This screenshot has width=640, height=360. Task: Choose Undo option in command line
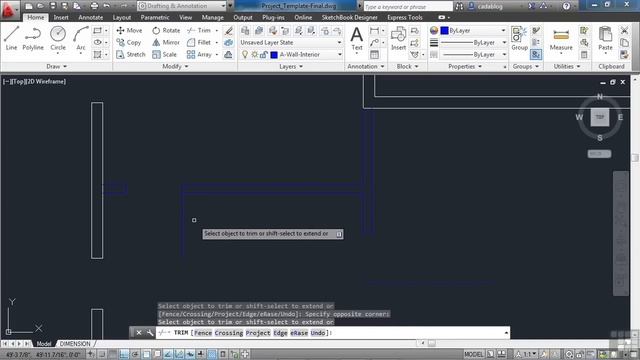[x=318, y=333]
